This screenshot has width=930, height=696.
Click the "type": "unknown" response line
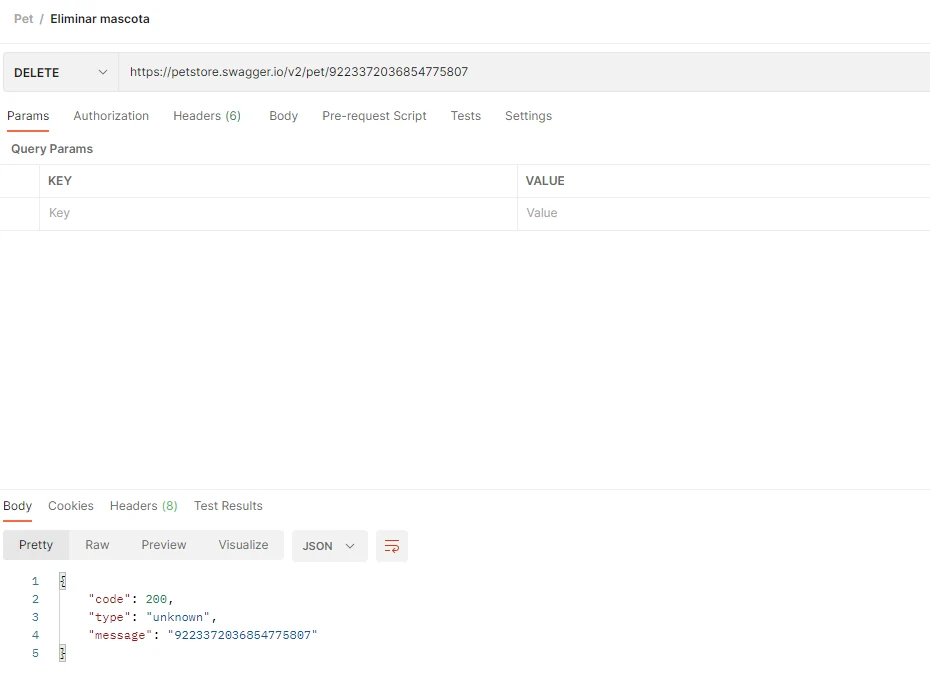(152, 617)
